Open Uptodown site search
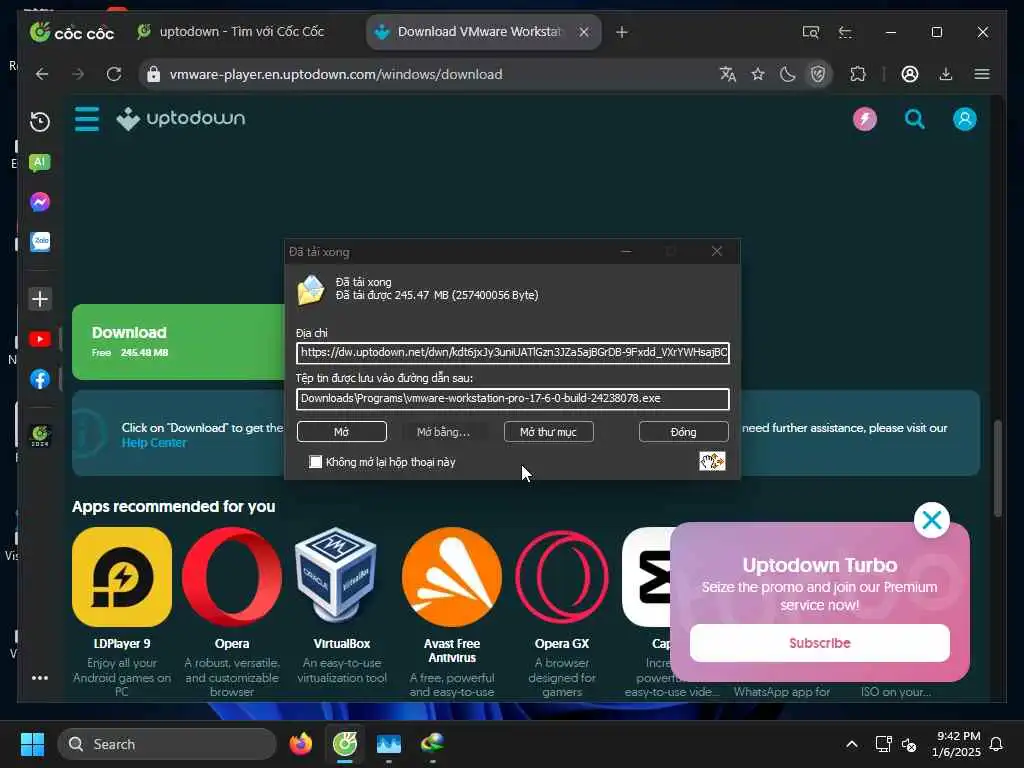The image size is (1024, 768). 914,119
